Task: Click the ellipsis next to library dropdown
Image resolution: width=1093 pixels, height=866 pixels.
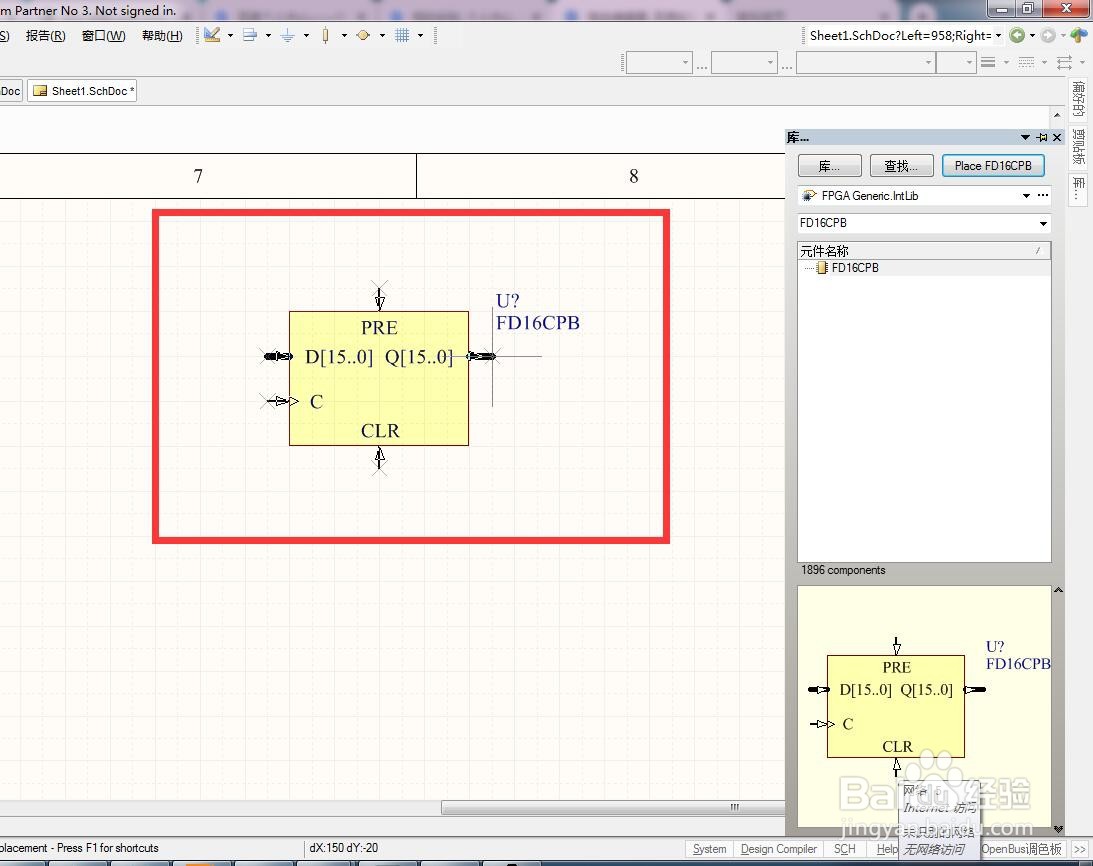Action: [1043, 195]
